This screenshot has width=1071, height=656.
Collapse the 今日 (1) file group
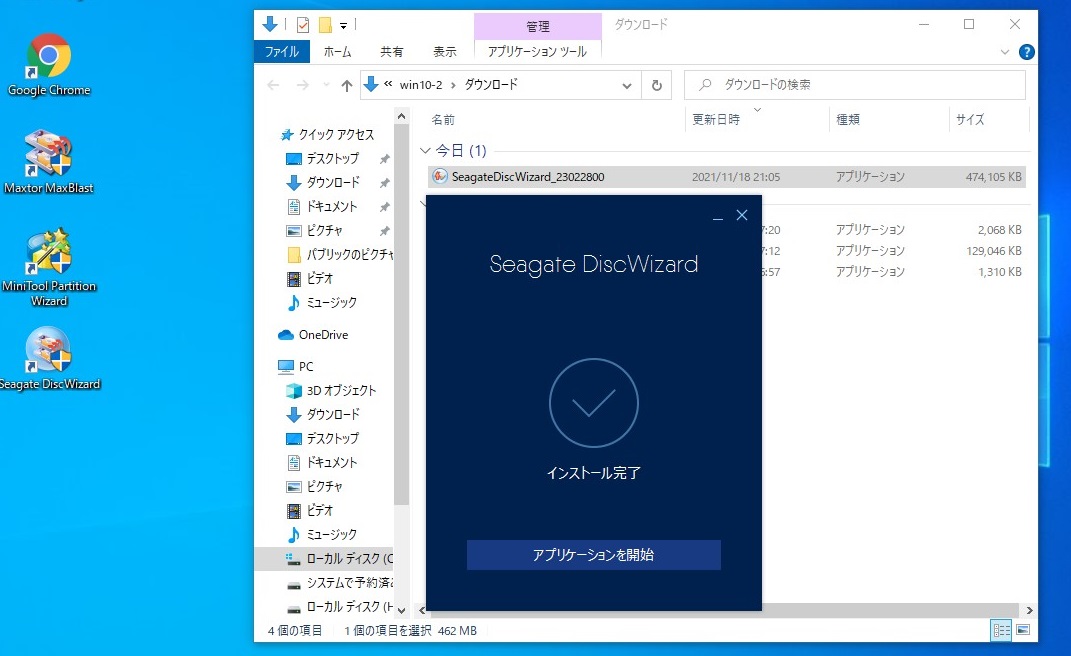[425, 150]
